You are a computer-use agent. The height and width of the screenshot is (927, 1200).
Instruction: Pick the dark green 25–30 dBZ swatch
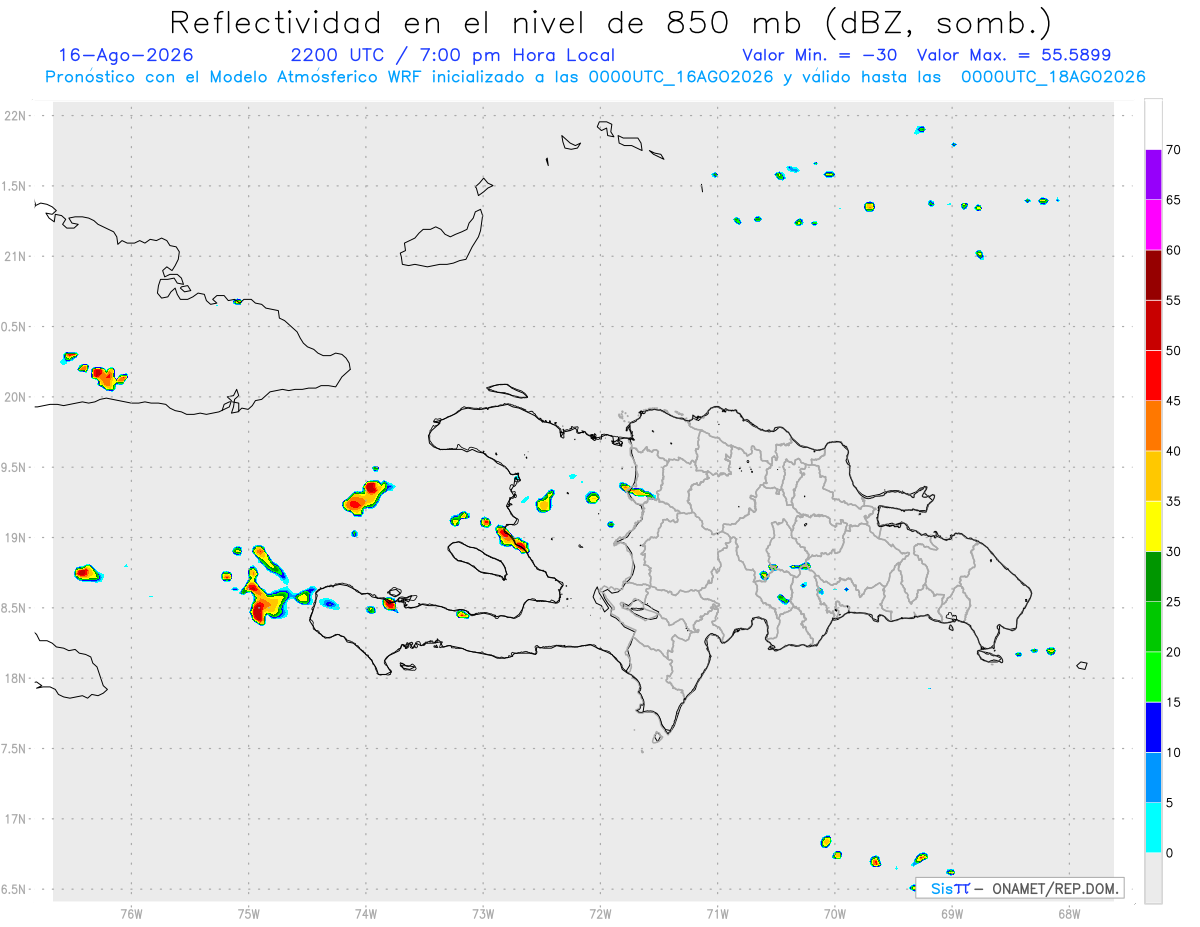[1153, 577]
